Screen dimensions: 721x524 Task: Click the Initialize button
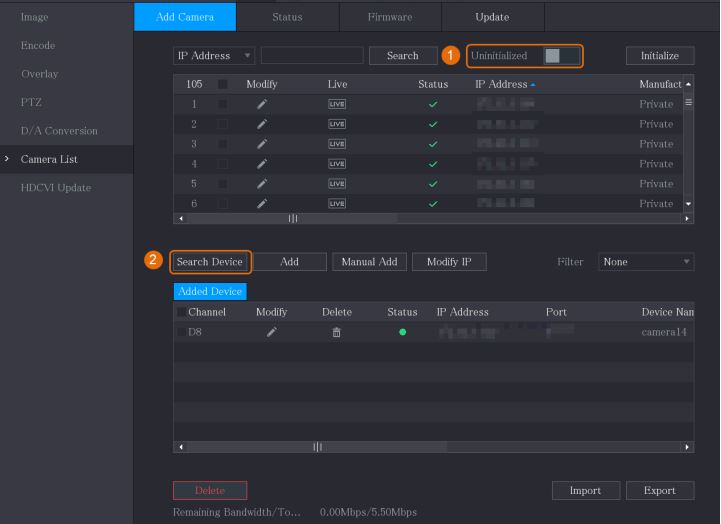660,56
